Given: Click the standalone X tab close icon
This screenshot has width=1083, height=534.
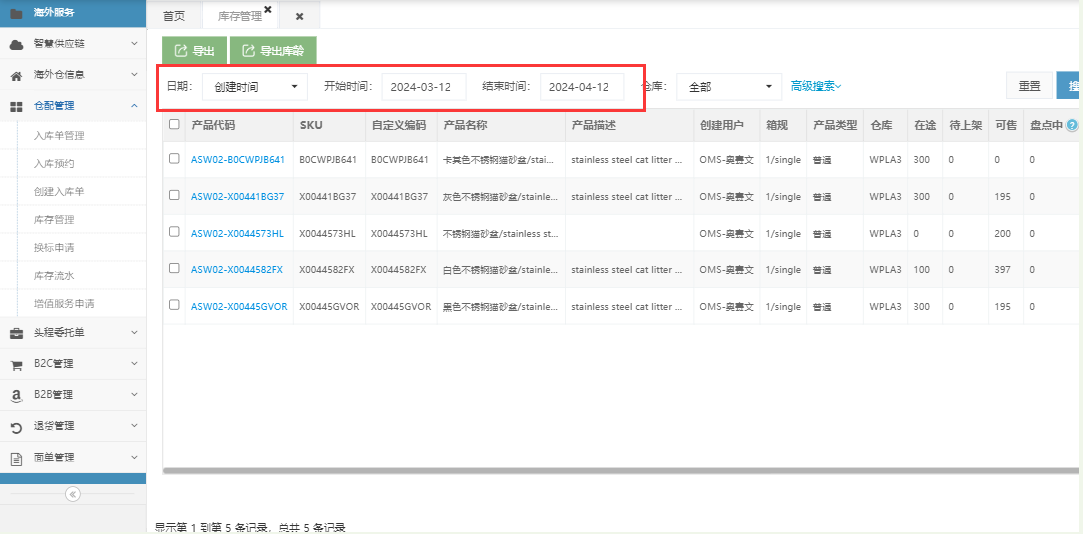Looking at the screenshot, I should point(299,17).
